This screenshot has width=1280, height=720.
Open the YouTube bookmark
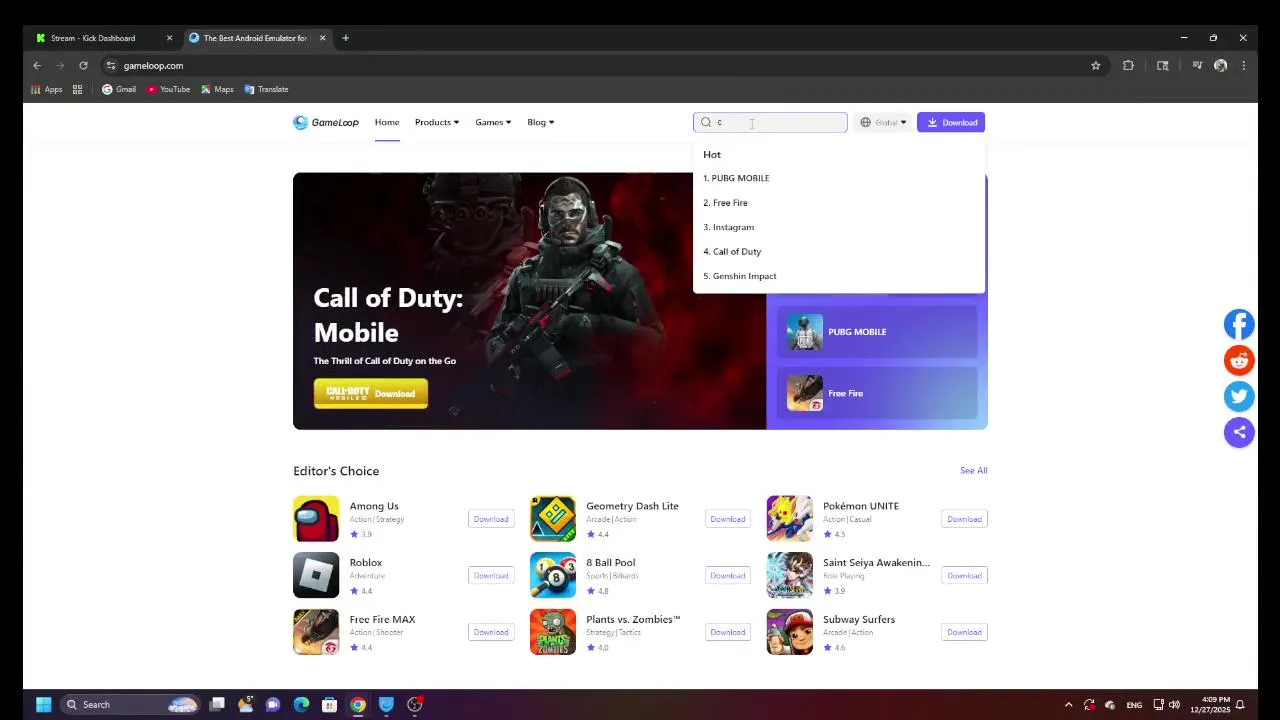[x=168, y=89]
